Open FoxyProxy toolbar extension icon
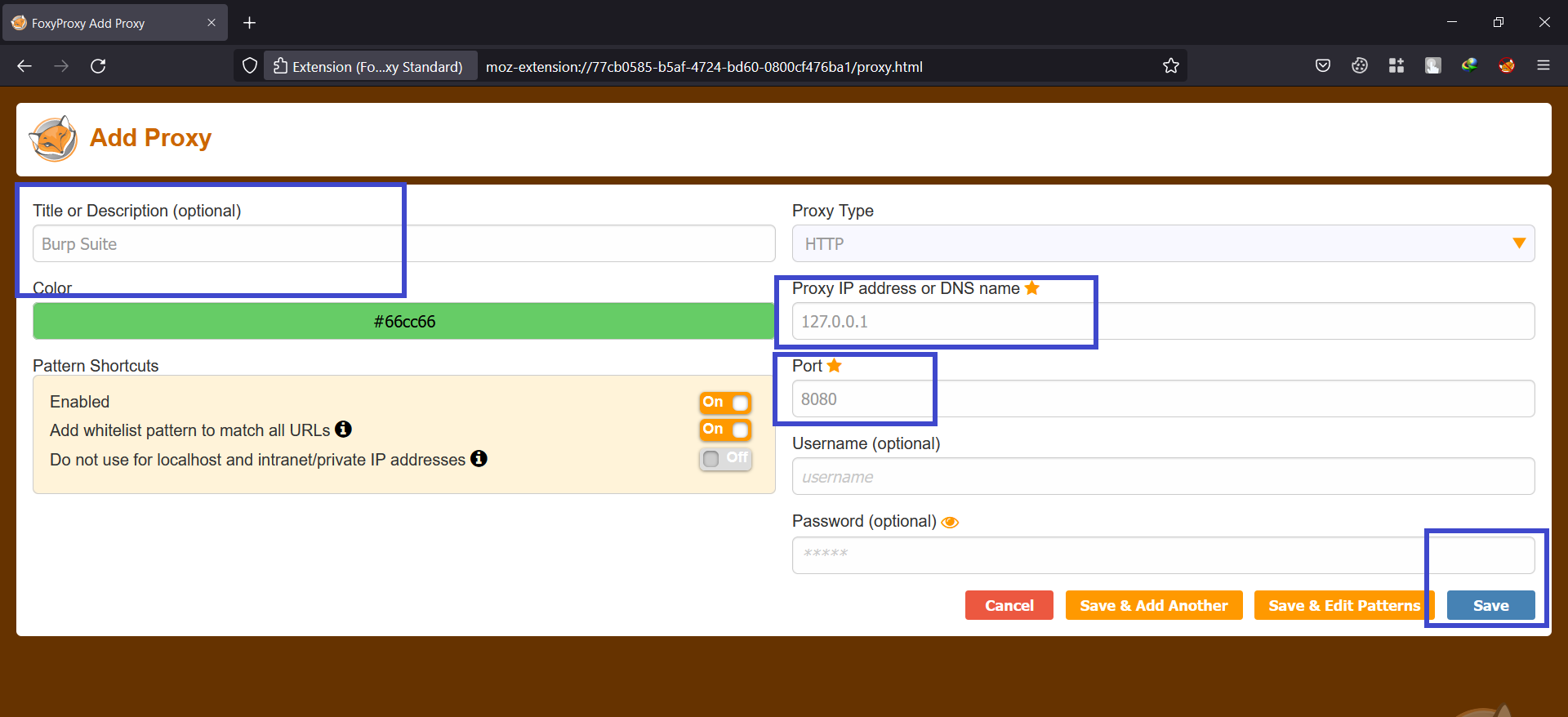This screenshot has width=1568, height=717. point(1507,66)
